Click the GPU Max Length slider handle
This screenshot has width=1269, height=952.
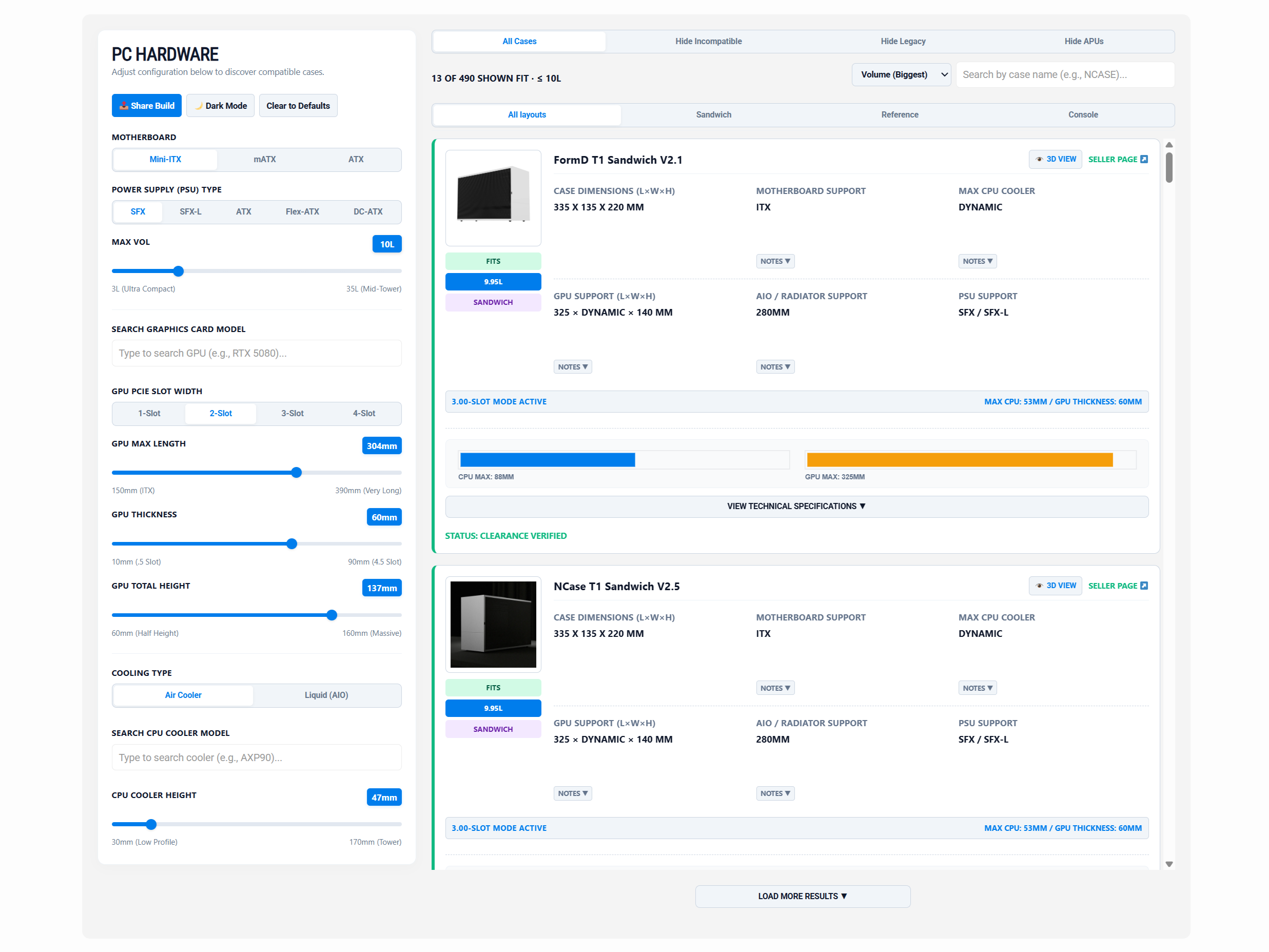point(296,472)
